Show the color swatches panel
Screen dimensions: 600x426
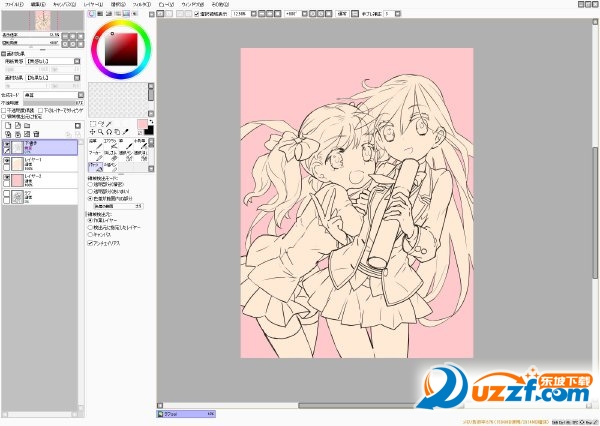(126, 14)
